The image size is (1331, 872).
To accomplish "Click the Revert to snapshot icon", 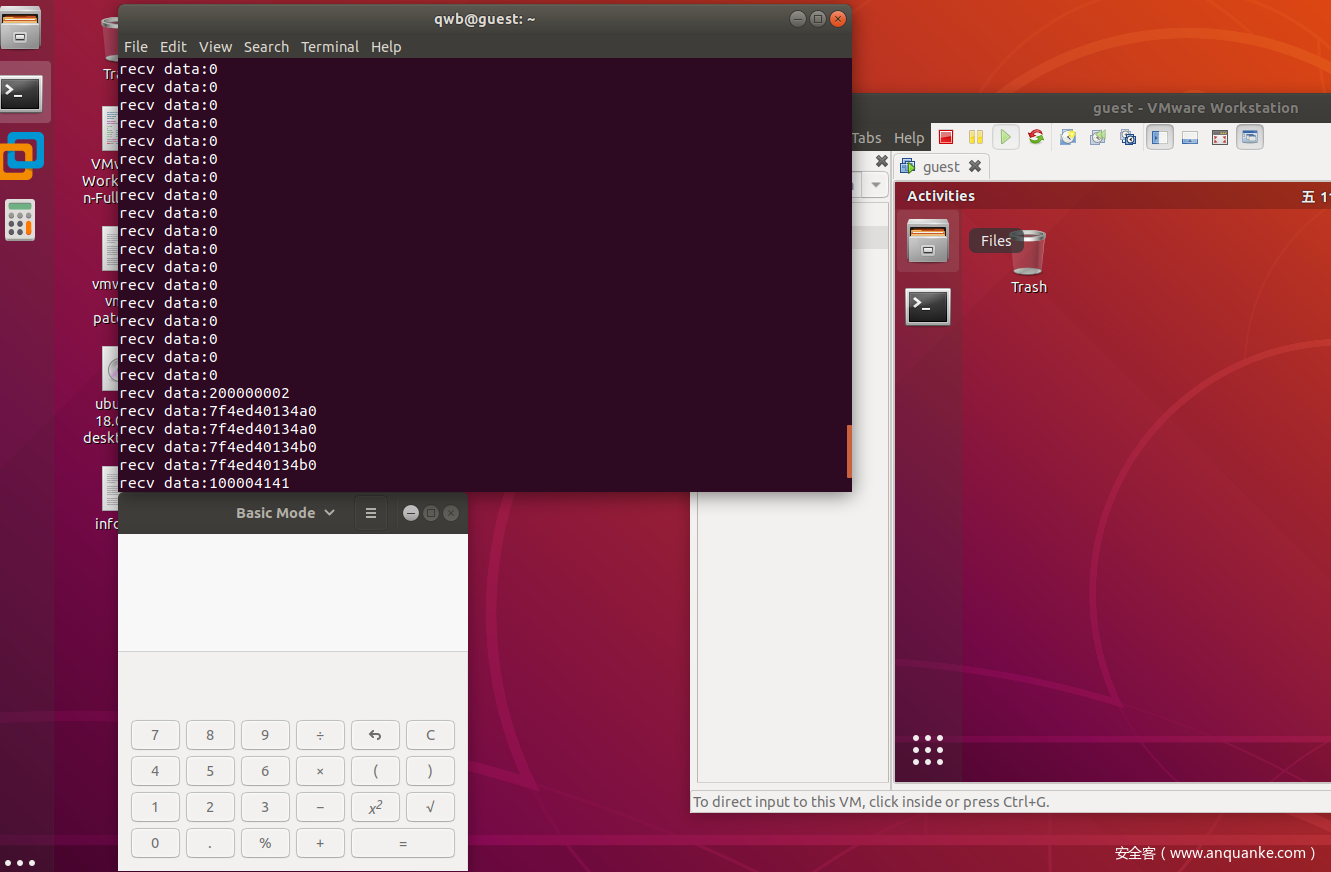I will click(x=1098, y=137).
